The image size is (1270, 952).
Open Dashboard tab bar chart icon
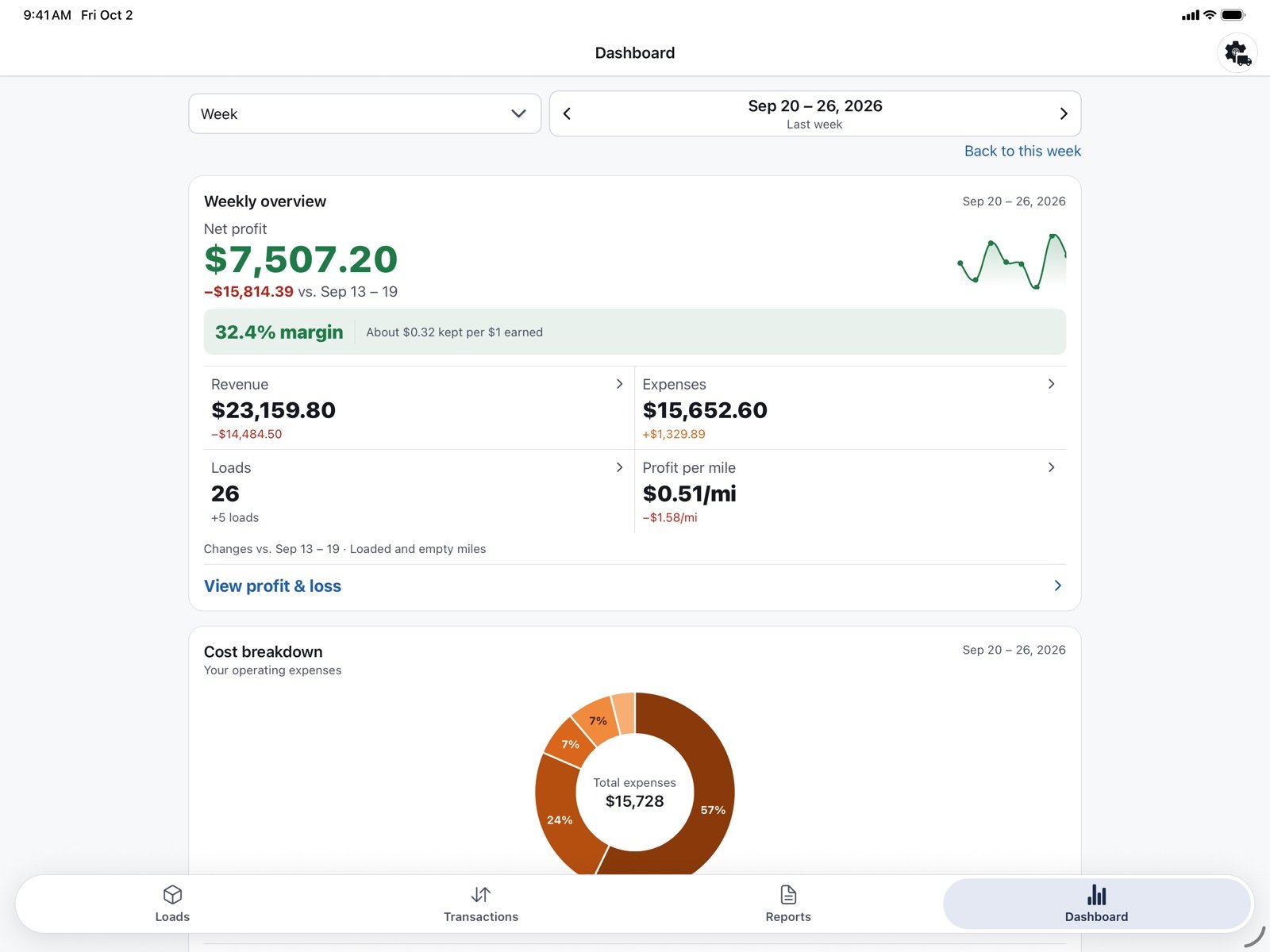(1096, 895)
